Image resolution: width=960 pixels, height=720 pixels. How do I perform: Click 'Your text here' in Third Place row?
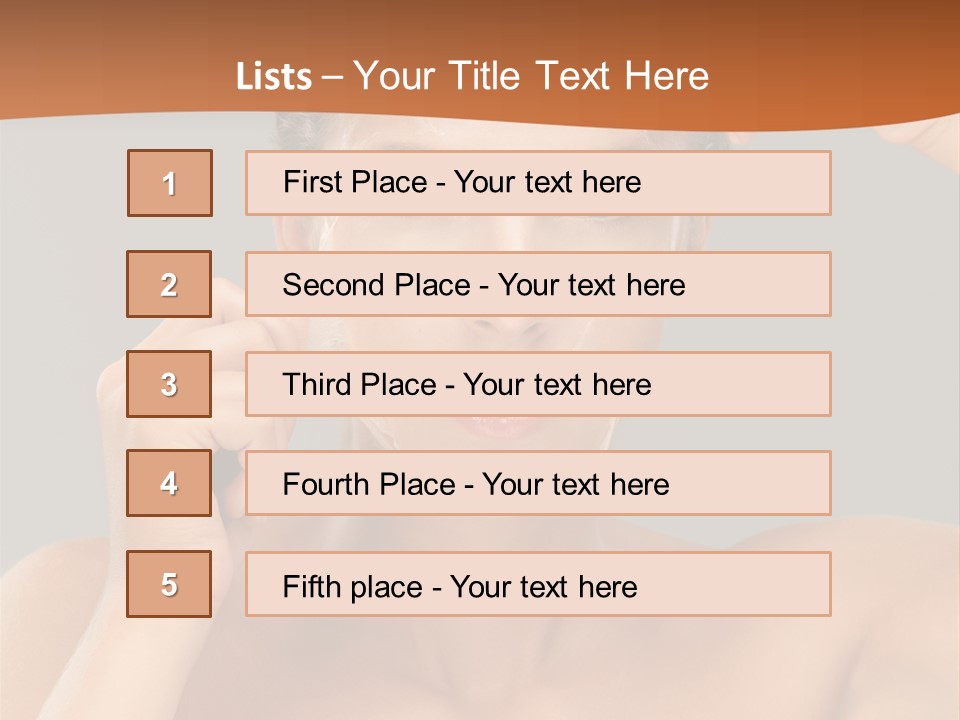[557, 385]
